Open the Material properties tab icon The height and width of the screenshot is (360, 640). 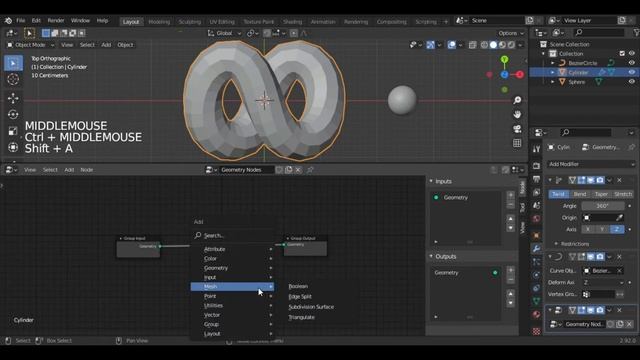[537, 315]
